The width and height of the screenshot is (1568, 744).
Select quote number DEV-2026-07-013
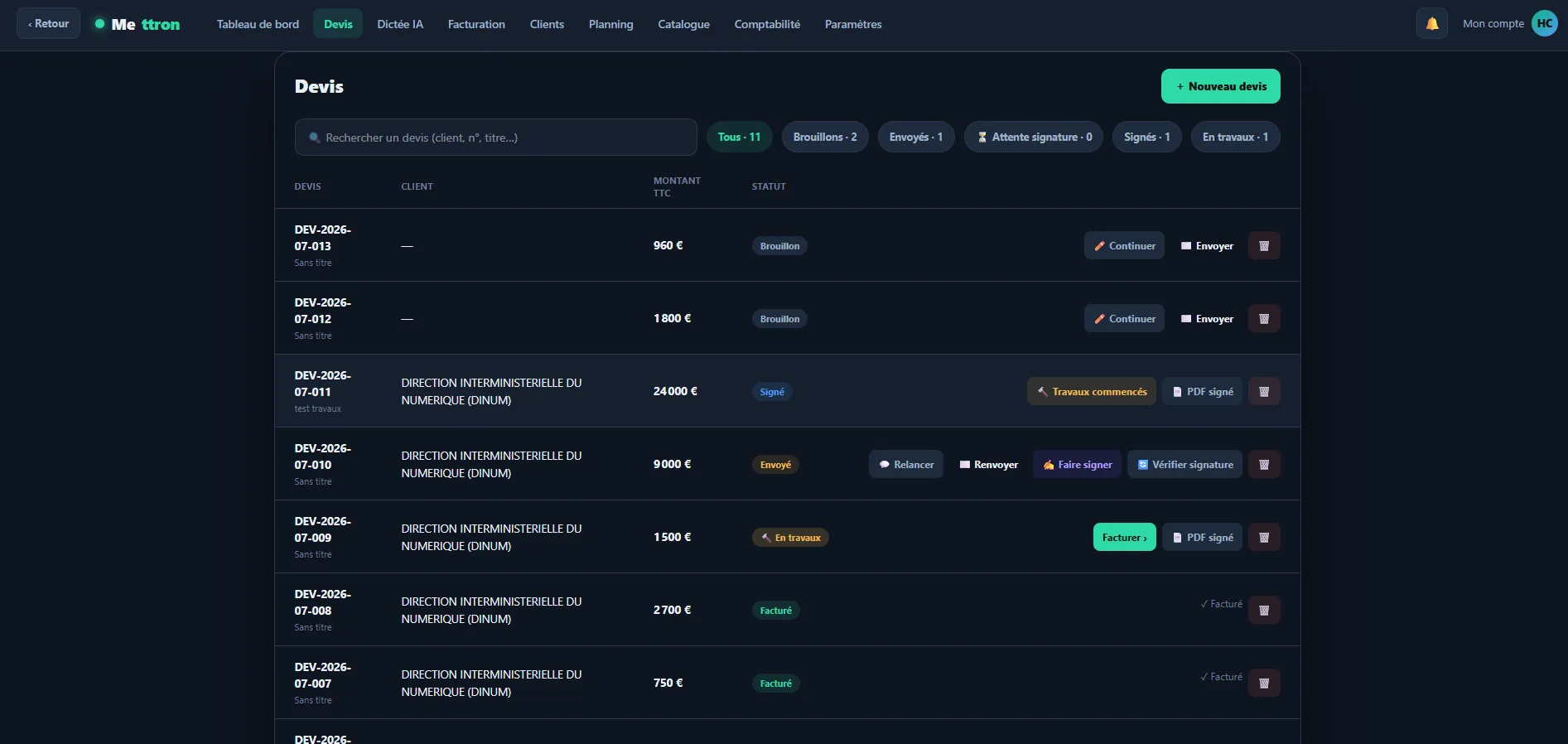point(323,238)
